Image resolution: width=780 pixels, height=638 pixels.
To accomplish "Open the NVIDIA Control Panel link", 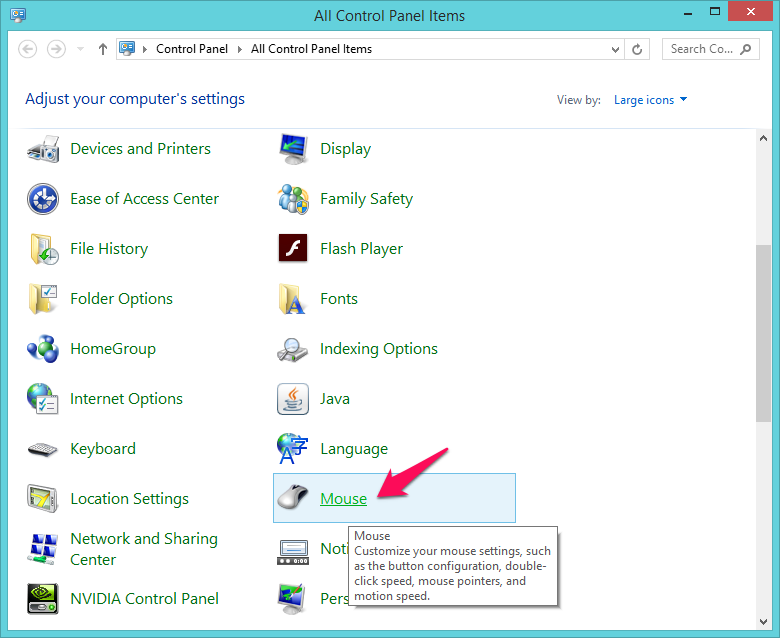I will (144, 599).
